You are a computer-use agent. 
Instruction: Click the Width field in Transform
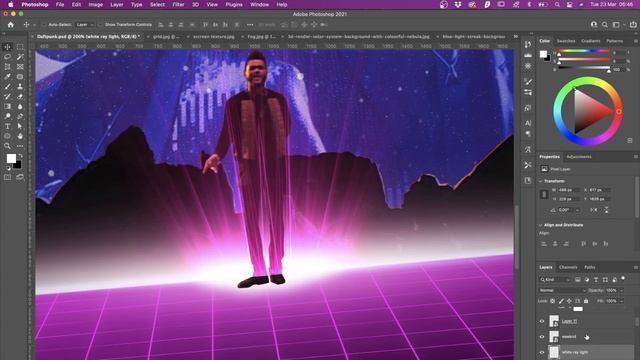pos(569,190)
